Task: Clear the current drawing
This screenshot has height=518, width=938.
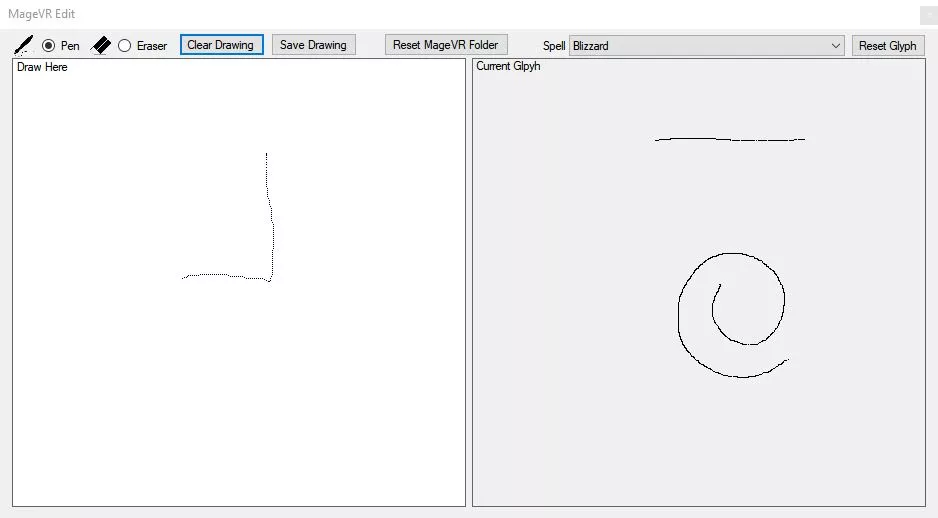Action: pos(221,45)
